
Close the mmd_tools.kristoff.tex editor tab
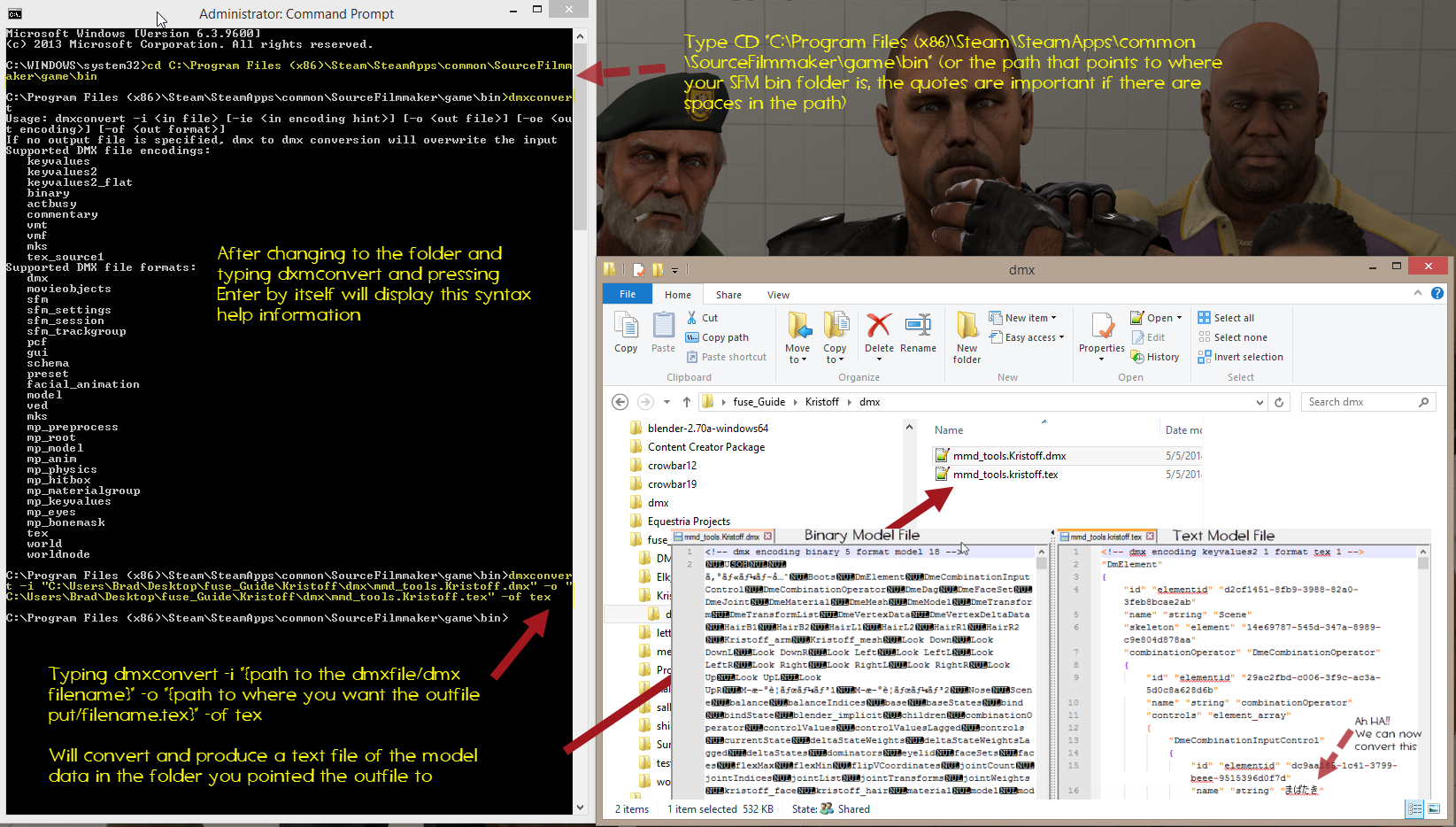pyautogui.click(x=1151, y=537)
